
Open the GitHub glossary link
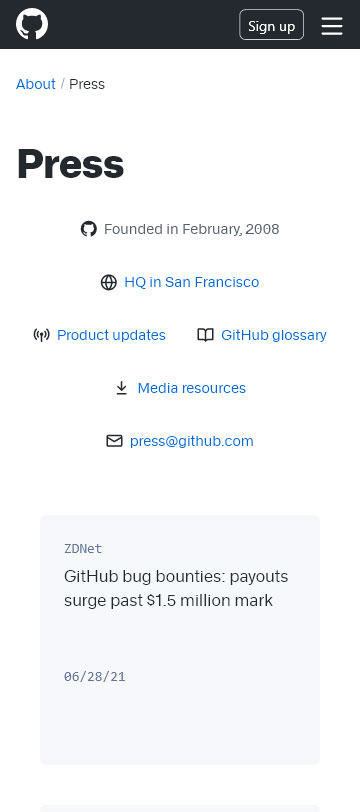pyautogui.click(x=274, y=335)
